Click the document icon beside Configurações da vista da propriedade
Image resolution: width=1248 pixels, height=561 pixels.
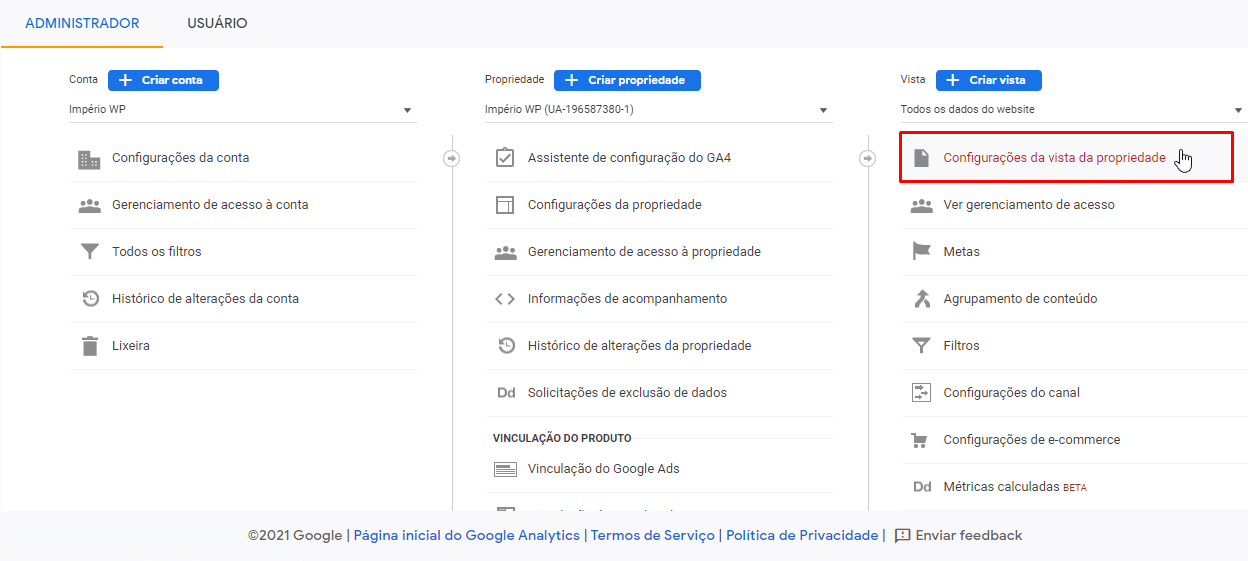921,158
